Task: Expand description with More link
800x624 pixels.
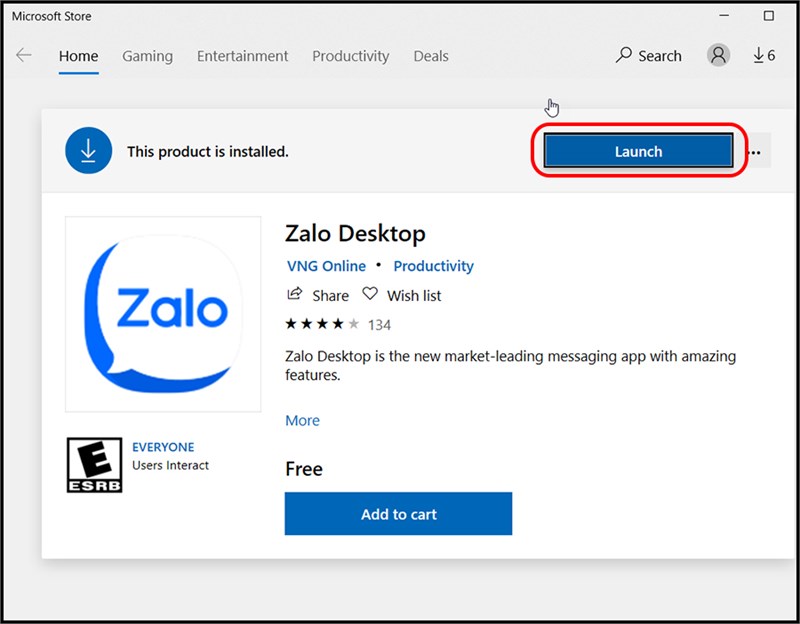Action: click(x=302, y=421)
